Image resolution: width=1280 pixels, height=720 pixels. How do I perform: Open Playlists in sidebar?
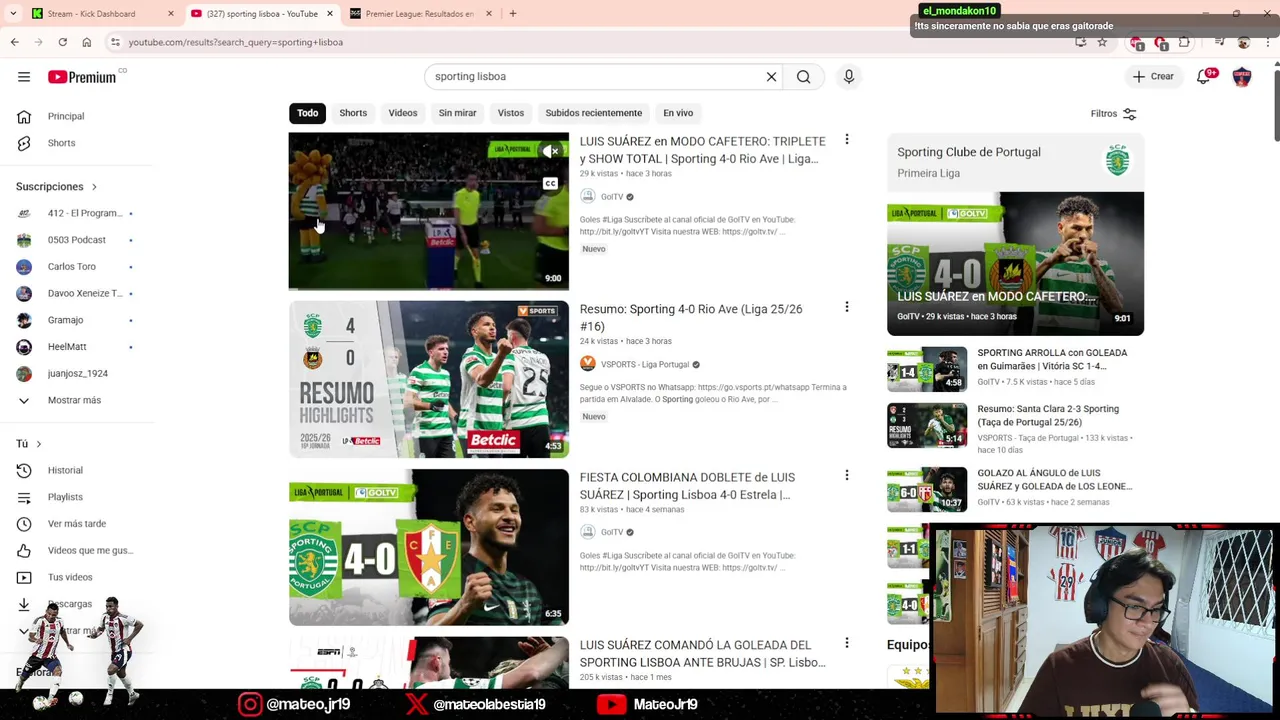[66, 497]
